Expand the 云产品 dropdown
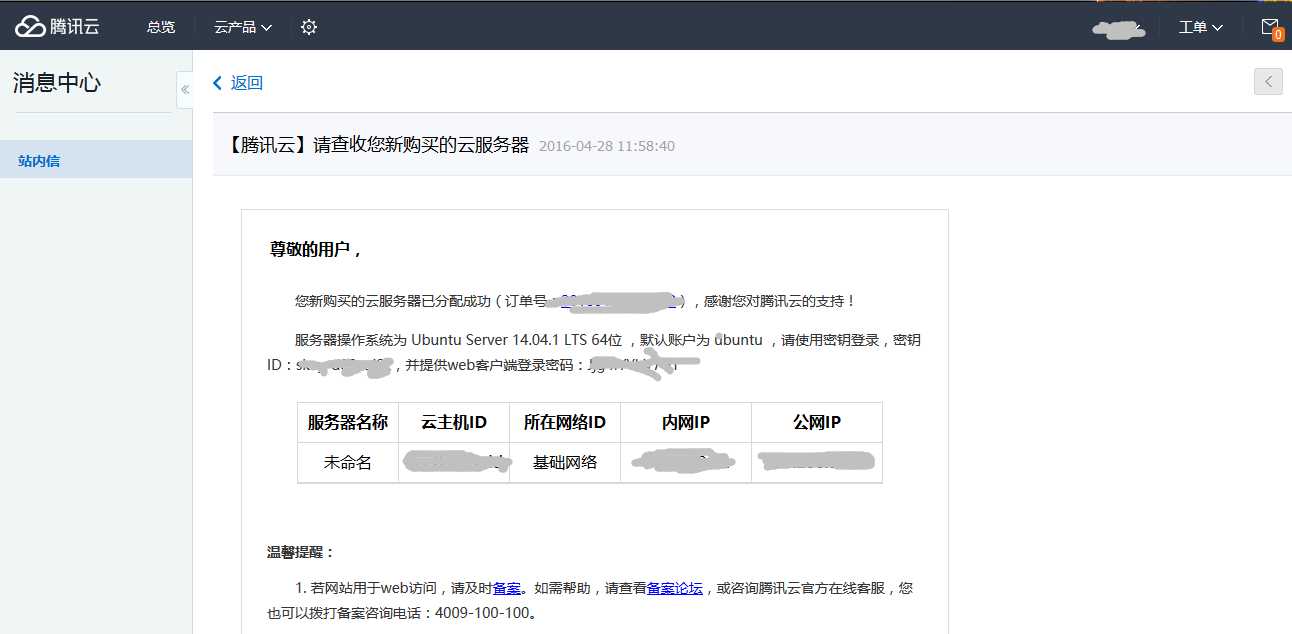This screenshot has width=1292, height=634. [x=243, y=27]
